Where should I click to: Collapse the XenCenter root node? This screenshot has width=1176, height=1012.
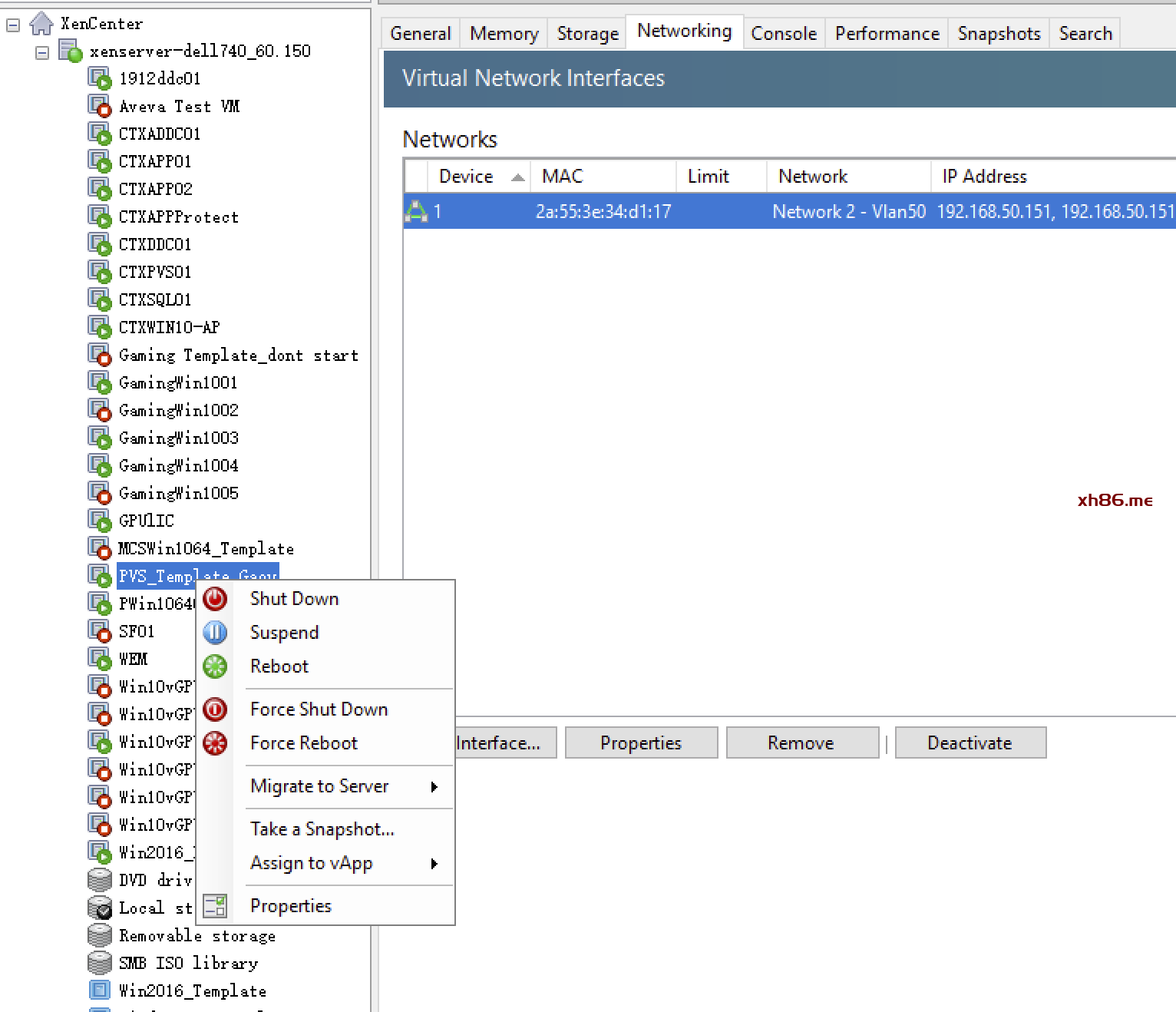coord(13,25)
